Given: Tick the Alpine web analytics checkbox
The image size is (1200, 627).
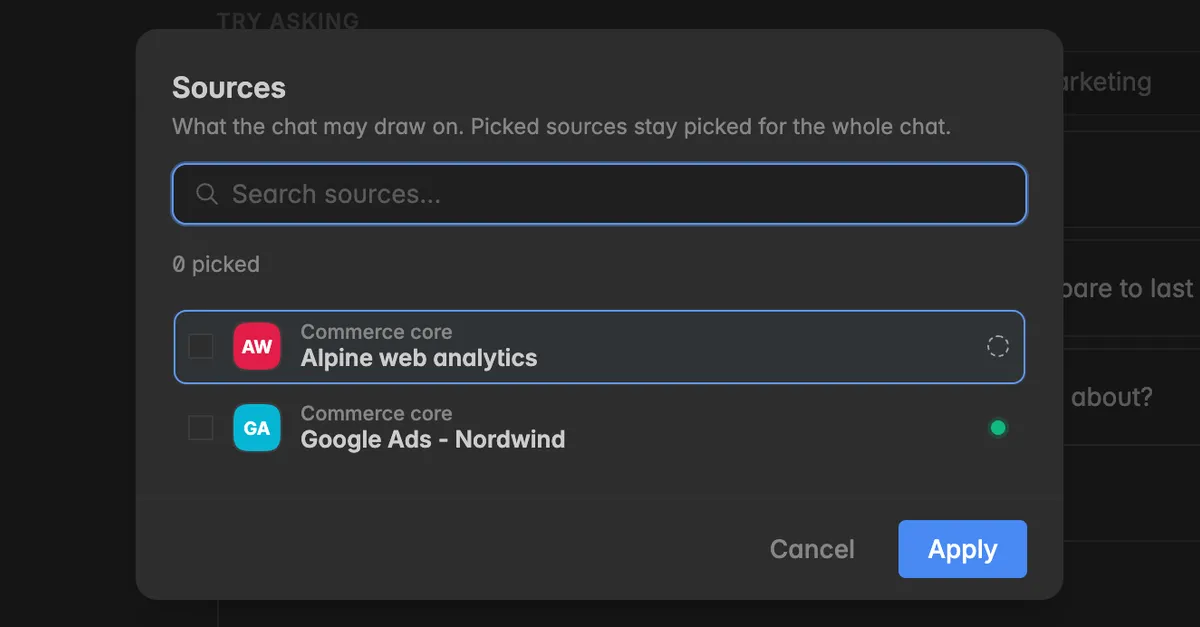Looking at the screenshot, I should coord(201,347).
